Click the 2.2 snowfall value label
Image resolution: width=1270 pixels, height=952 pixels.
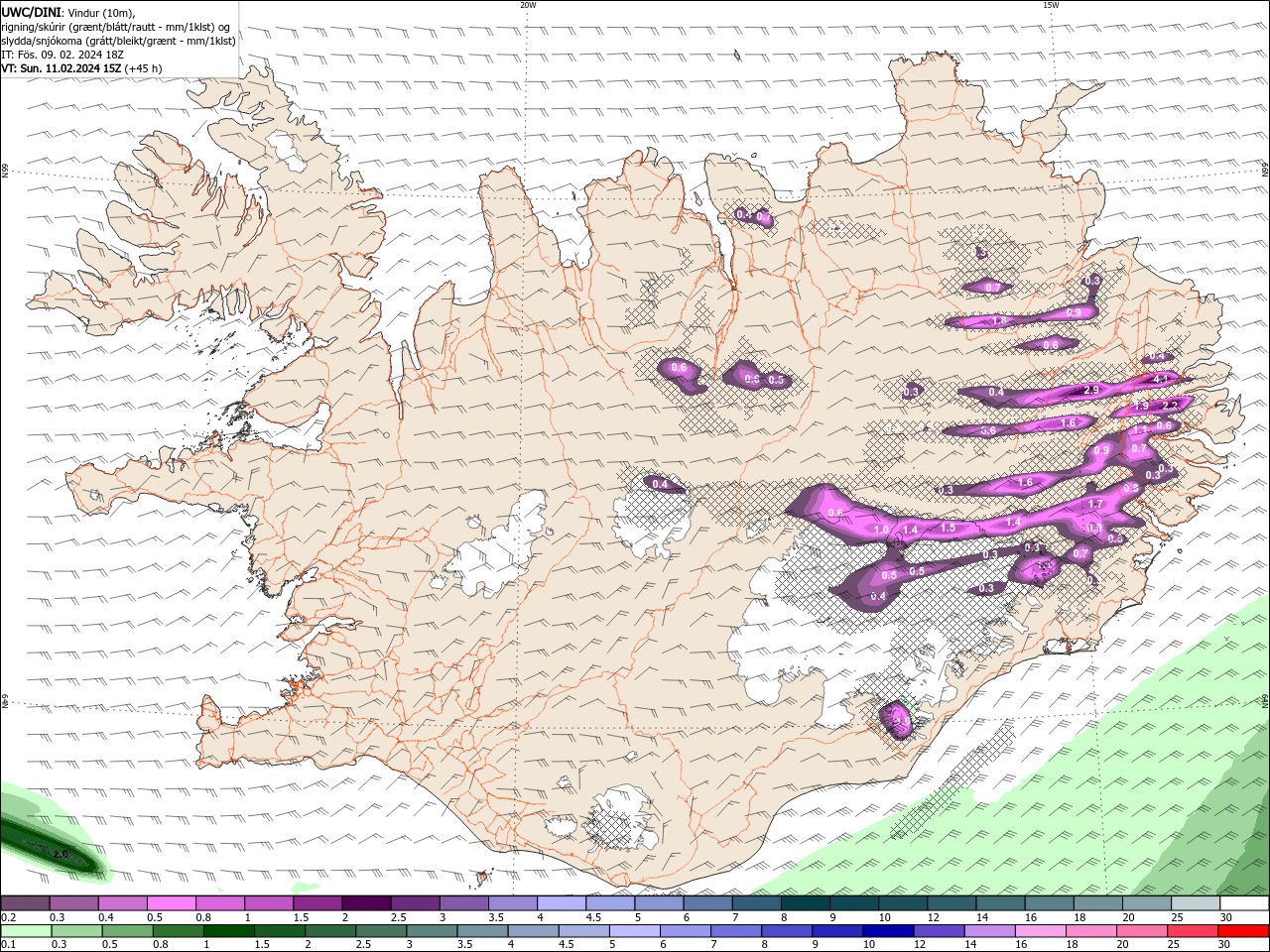point(1170,406)
